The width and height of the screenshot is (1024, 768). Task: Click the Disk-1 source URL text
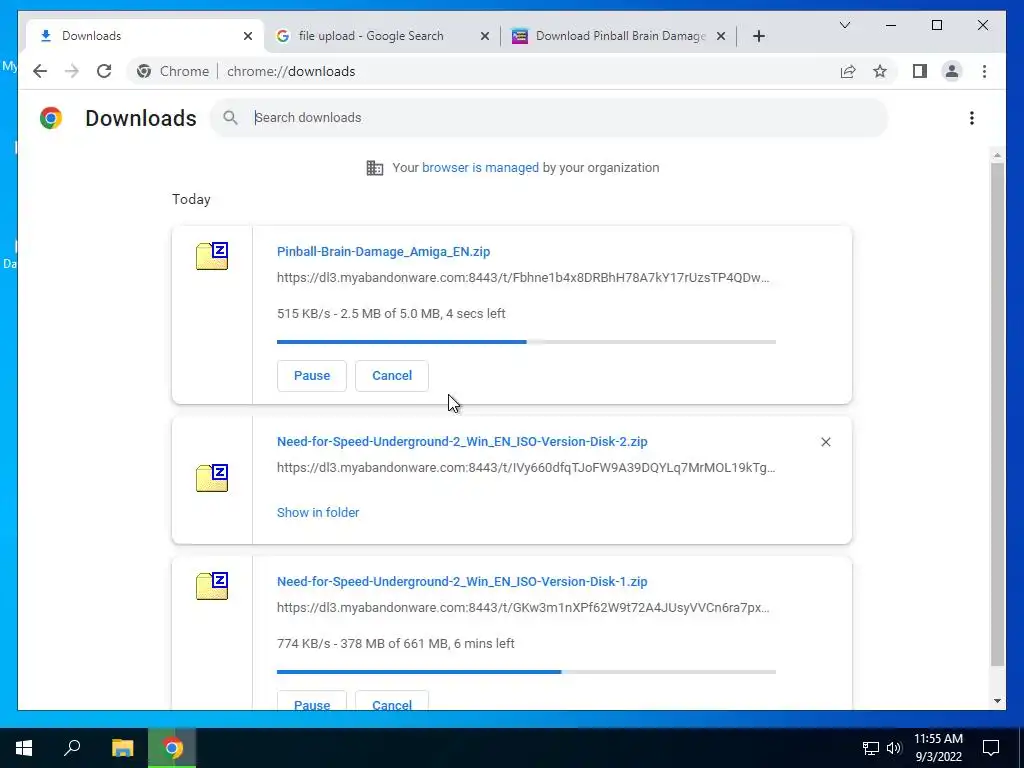click(x=523, y=607)
